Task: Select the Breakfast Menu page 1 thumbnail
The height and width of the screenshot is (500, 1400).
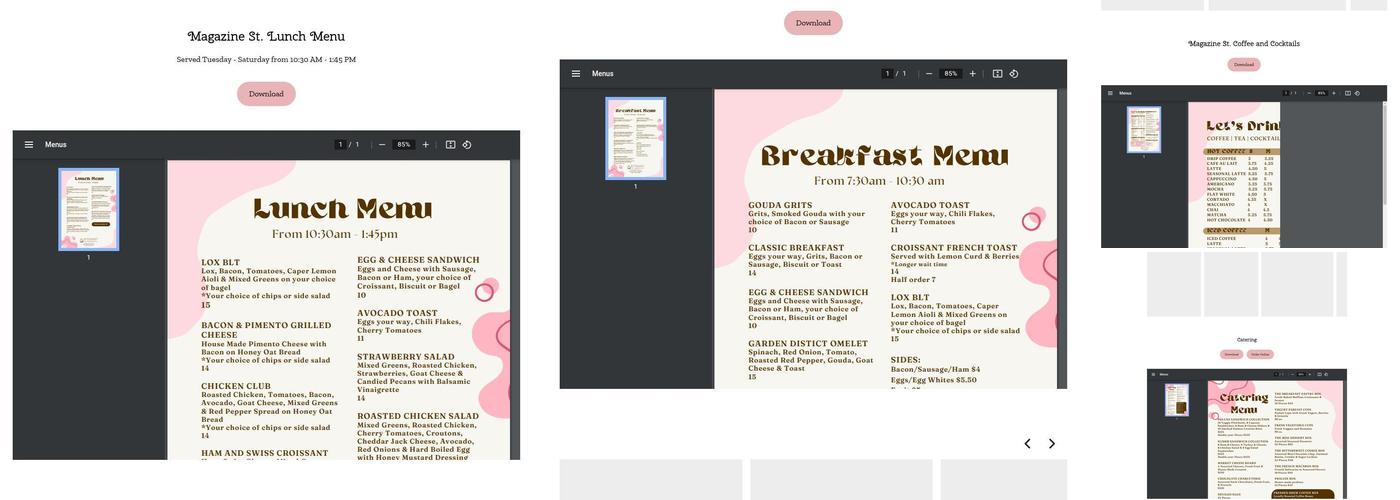Action: [635, 138]
